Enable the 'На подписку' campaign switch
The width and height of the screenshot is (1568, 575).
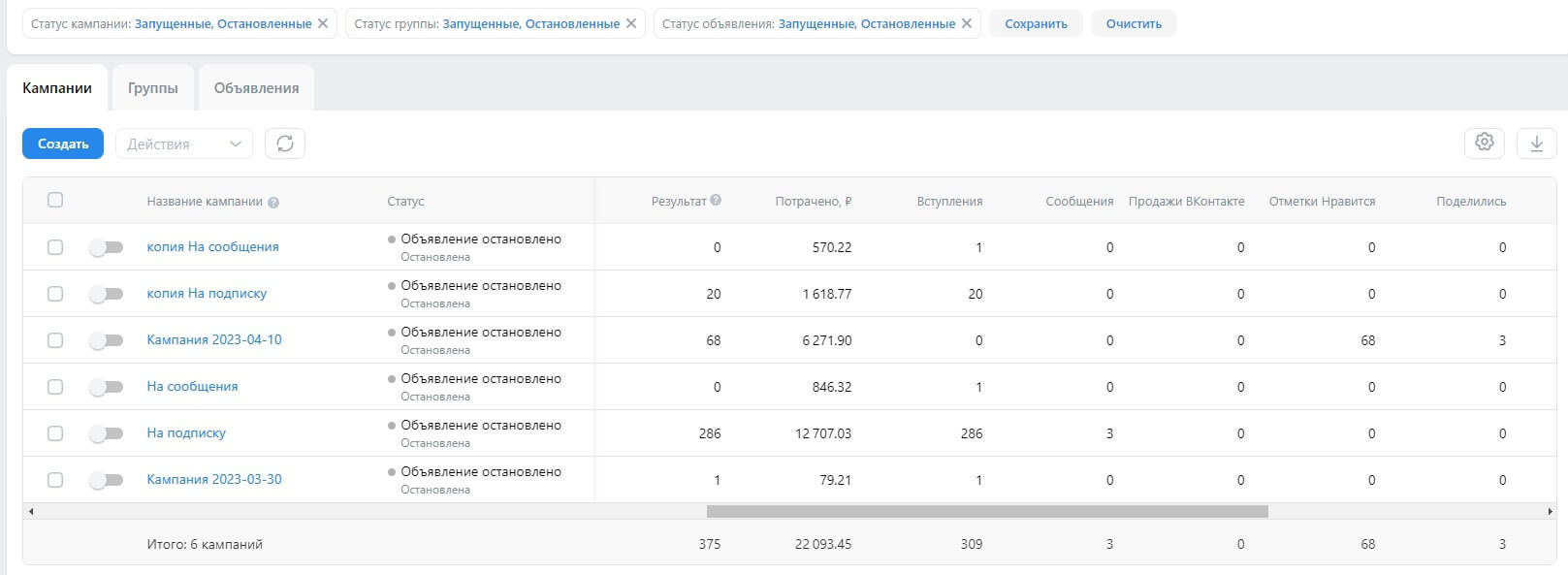[x=106, y=433]
